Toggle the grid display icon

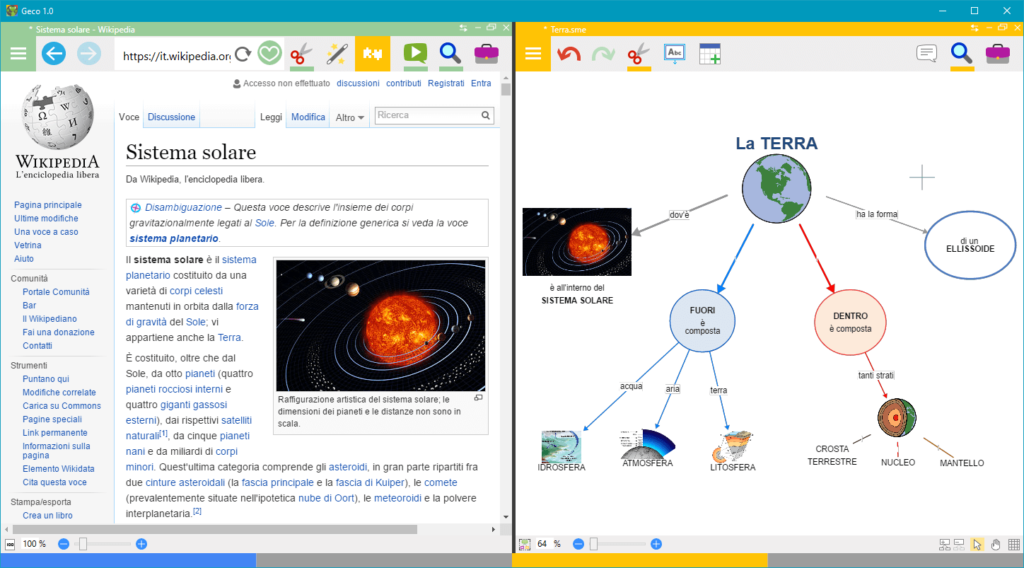coord(1014,544)
